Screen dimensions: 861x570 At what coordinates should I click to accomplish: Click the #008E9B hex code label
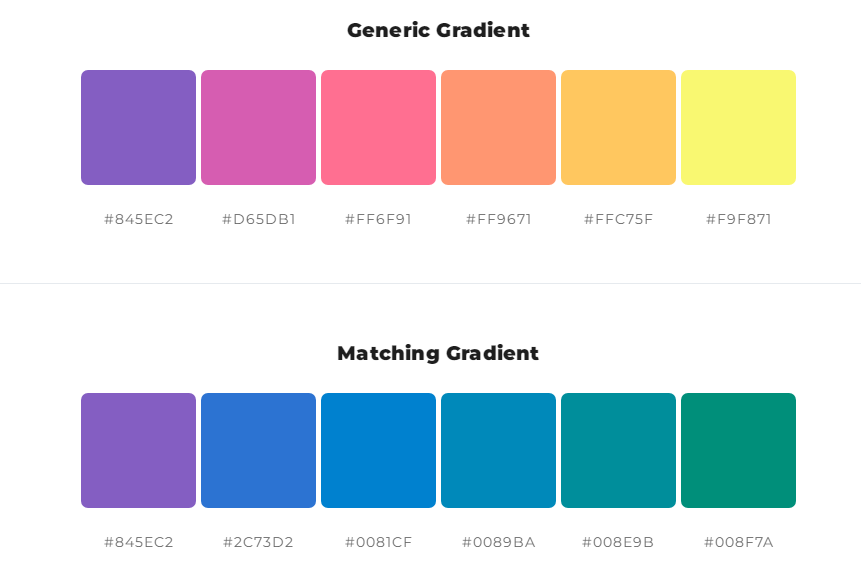tap(618, 542)
